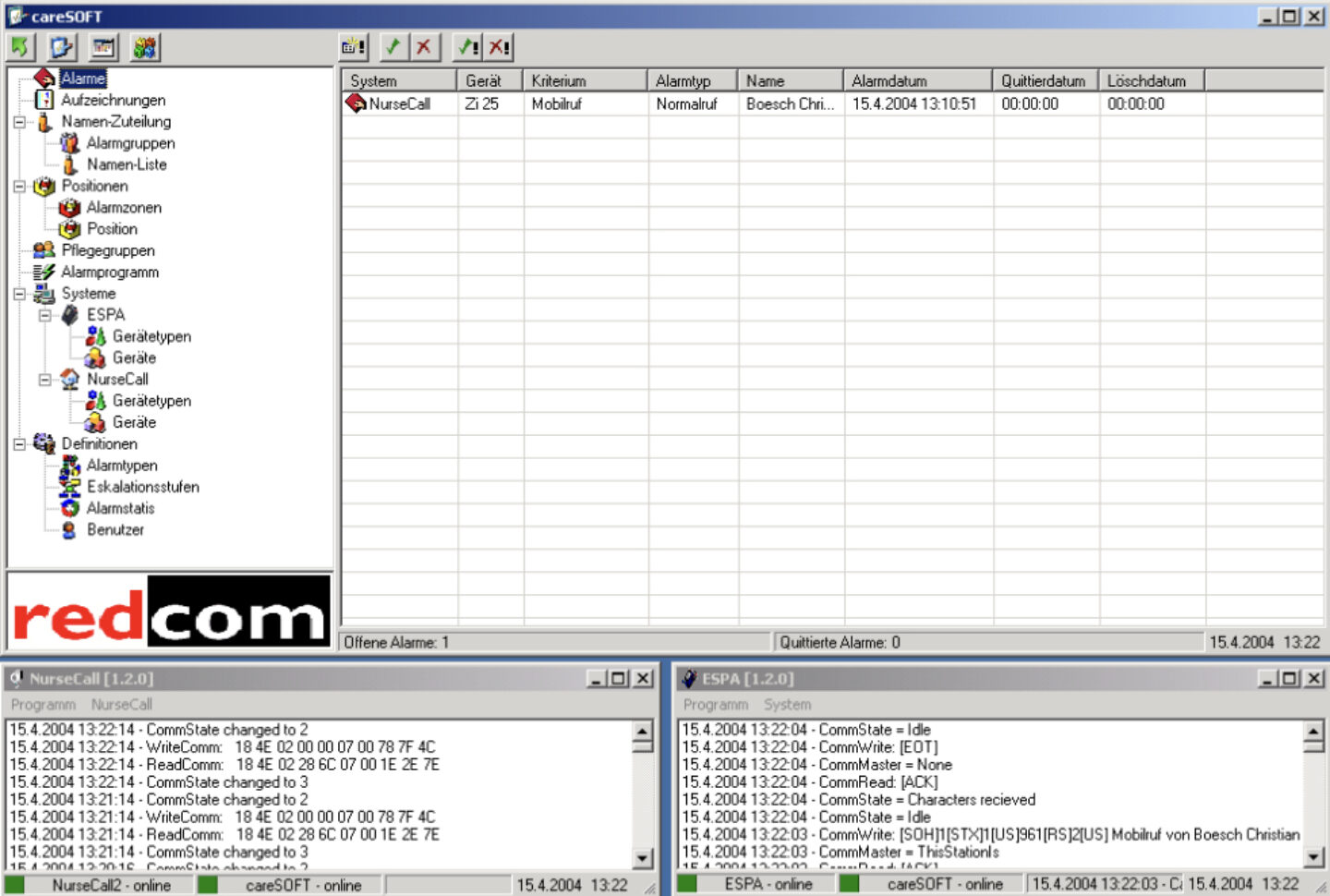The width and height of the screenshot is (1330, 896).
Task: Open System menu in ESPA window
Action: (787, 704)
